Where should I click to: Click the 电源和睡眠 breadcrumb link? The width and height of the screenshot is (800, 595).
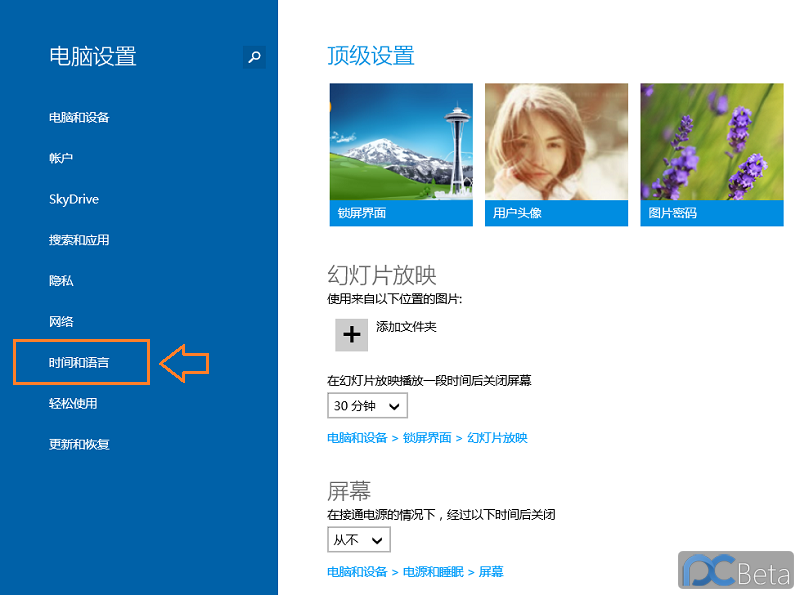[x=433, y=572]
